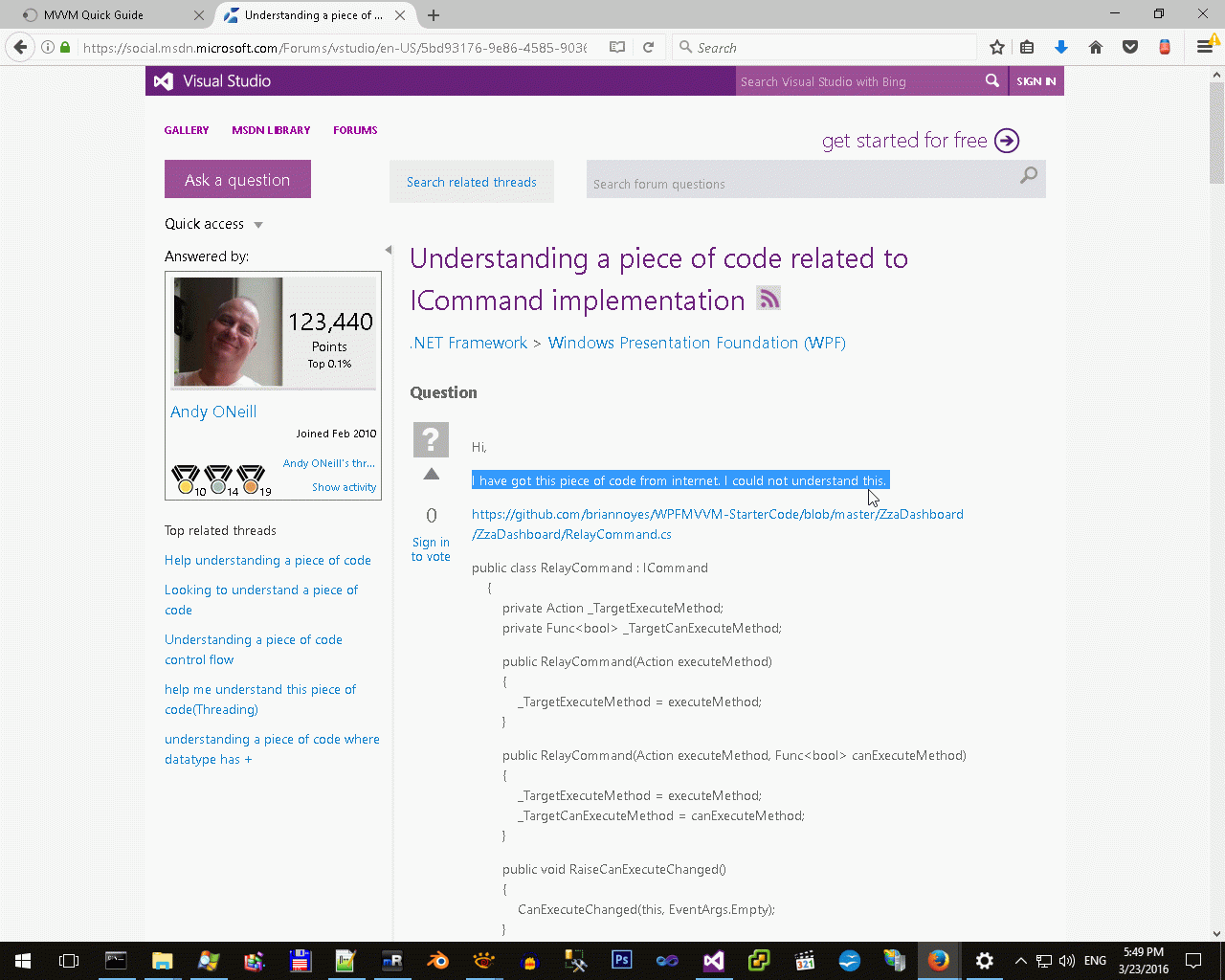
Task: Open Visual Studio from the taskbar
Action: pos(713,960)
